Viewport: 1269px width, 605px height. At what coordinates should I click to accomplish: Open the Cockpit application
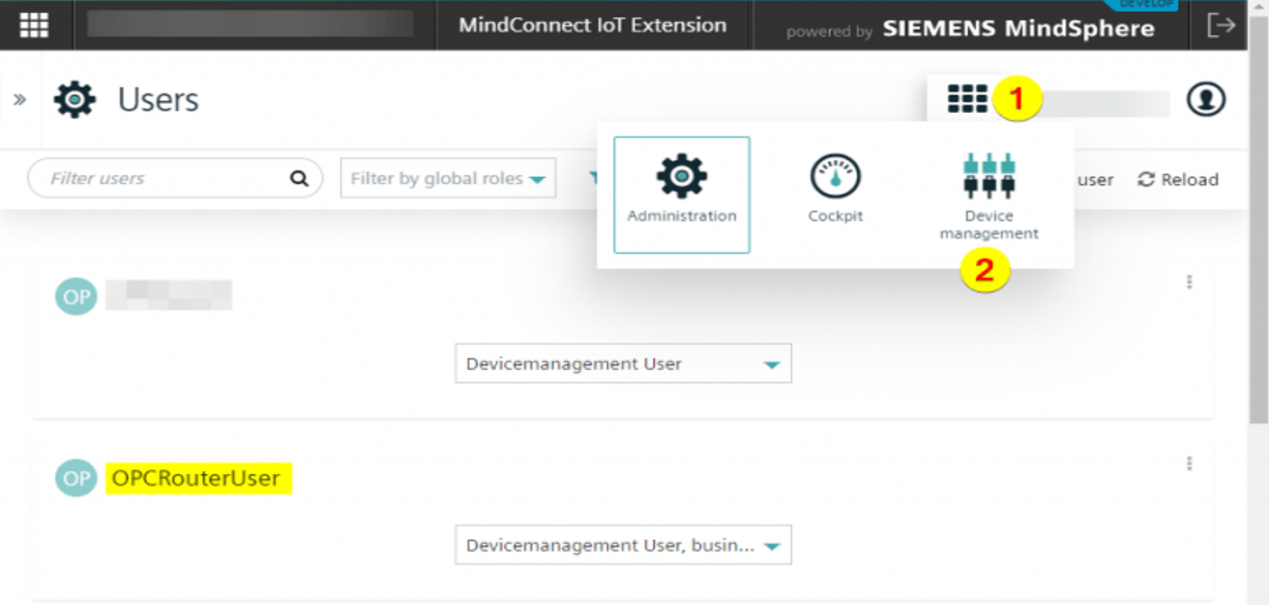pos(835,191)
